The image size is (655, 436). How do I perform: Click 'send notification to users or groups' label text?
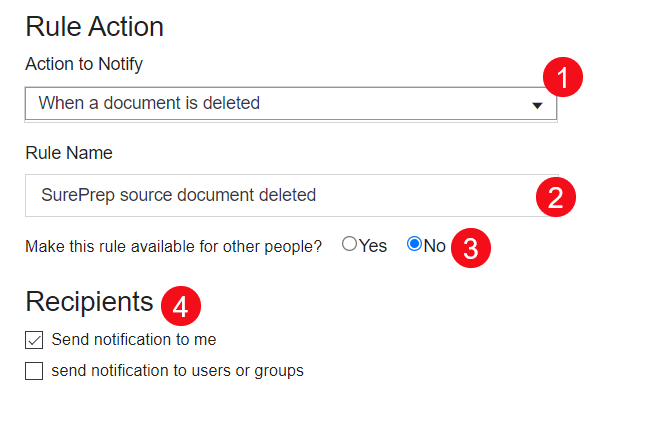178,371
